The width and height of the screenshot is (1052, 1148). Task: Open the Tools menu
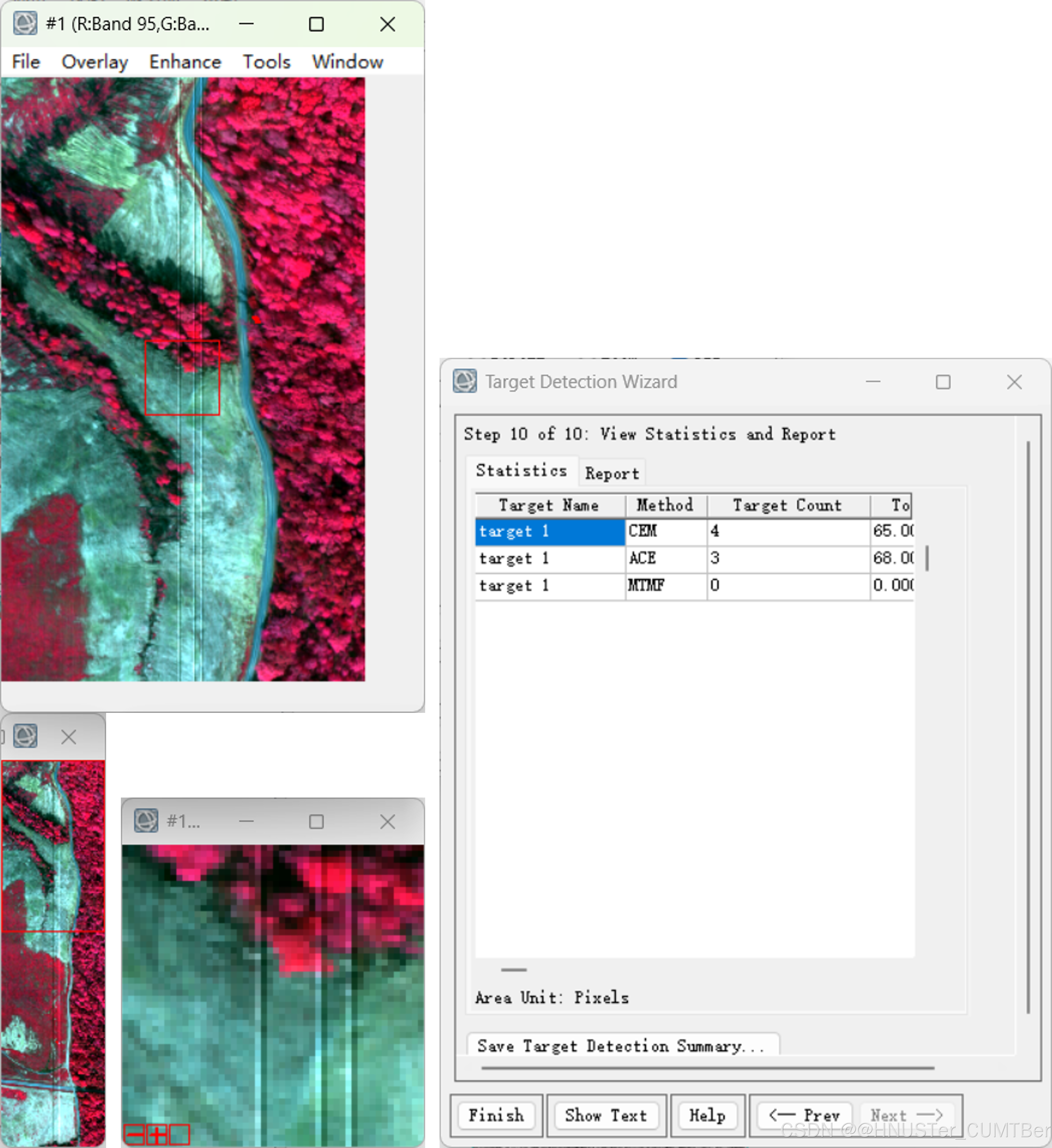pos(266,62)
